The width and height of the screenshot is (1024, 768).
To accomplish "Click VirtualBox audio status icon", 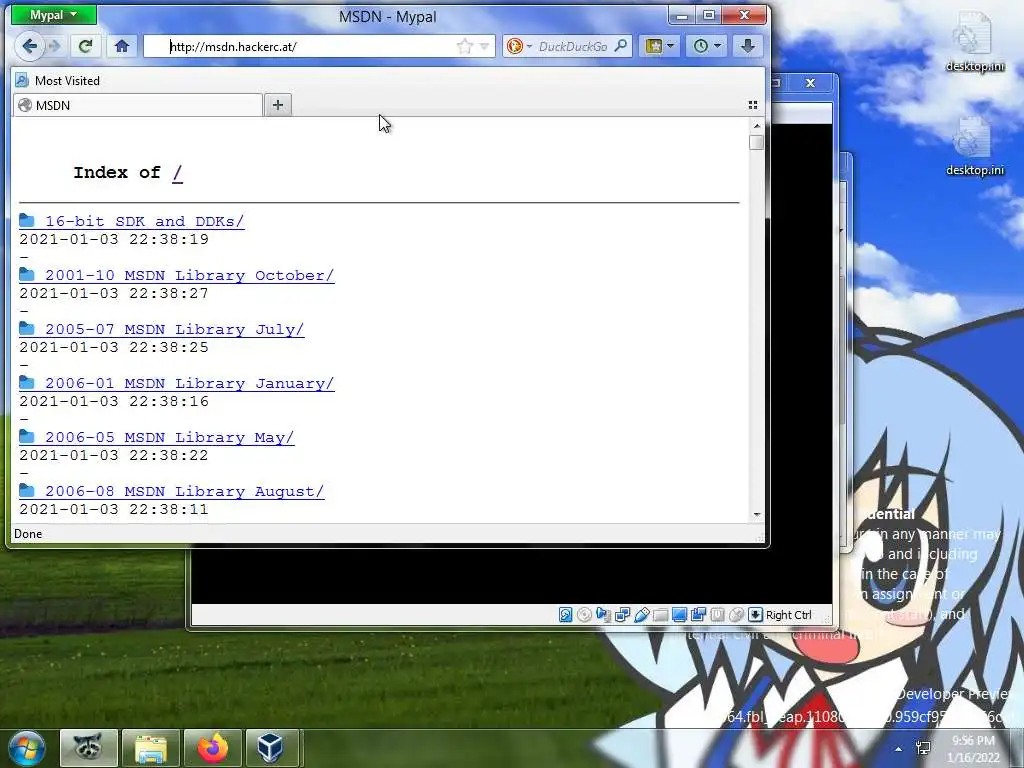I will coord(603,615).
